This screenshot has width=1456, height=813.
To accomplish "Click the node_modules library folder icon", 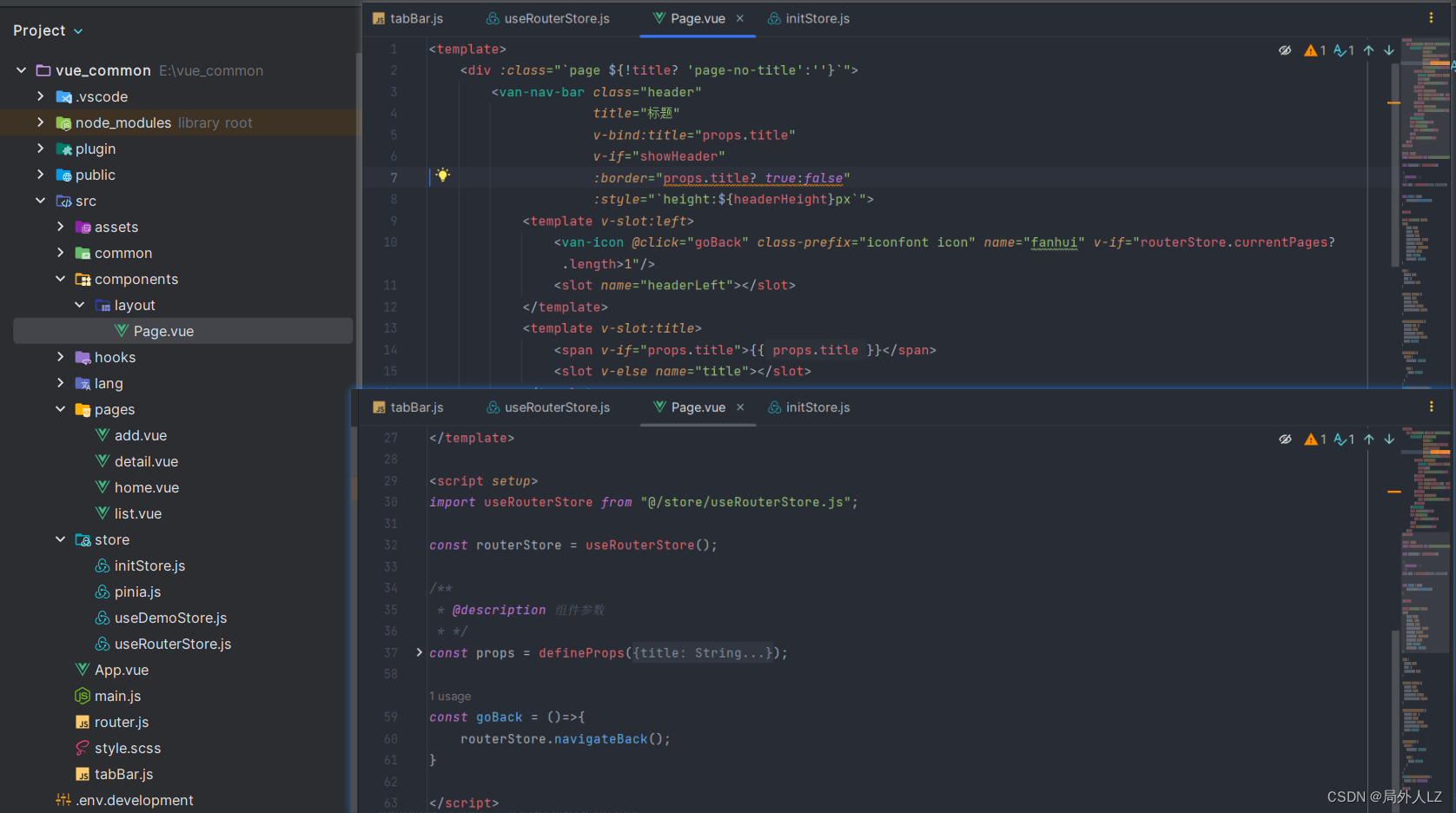I will point(63,122).
